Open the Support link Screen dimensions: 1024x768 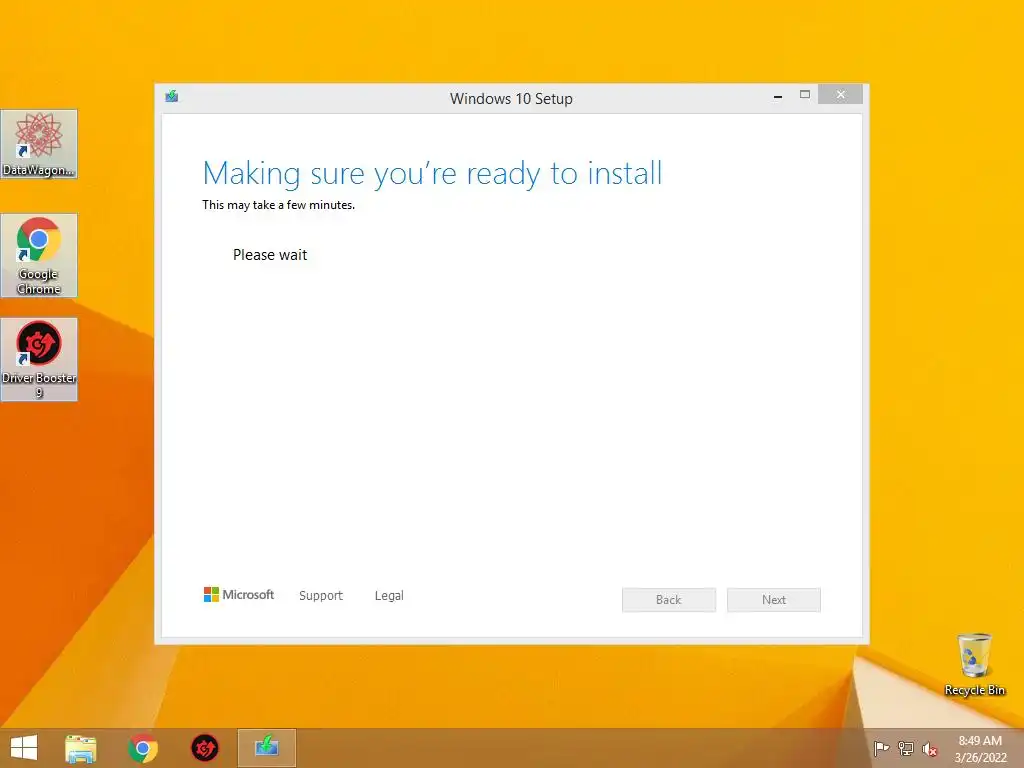point(321,596)
